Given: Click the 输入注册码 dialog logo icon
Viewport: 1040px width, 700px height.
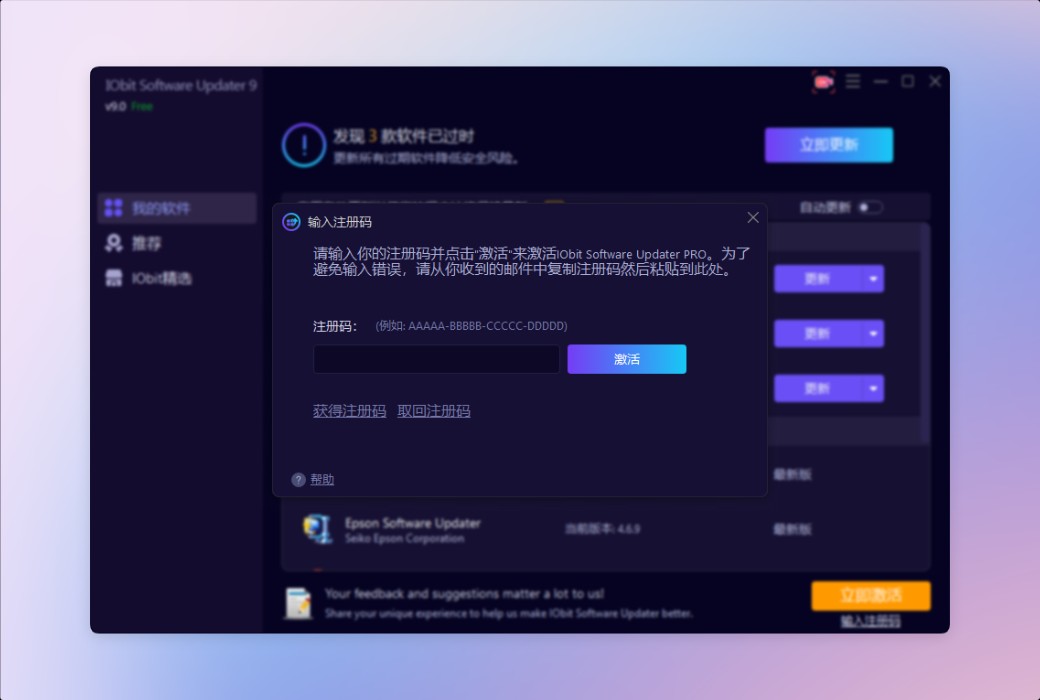Looking at the screenshot, I should point(291,222).
